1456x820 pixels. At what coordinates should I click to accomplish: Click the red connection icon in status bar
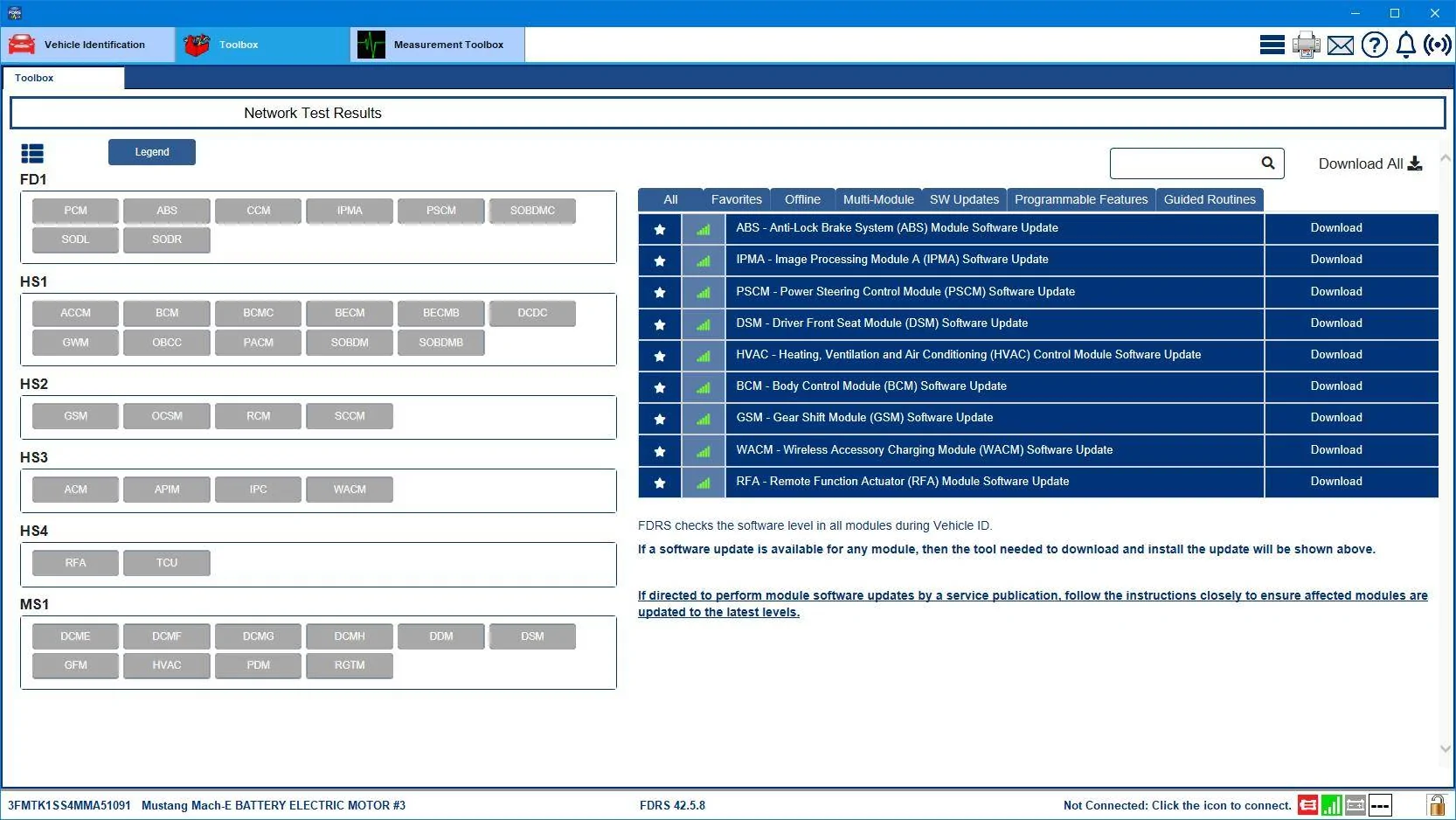[1307, 805]
